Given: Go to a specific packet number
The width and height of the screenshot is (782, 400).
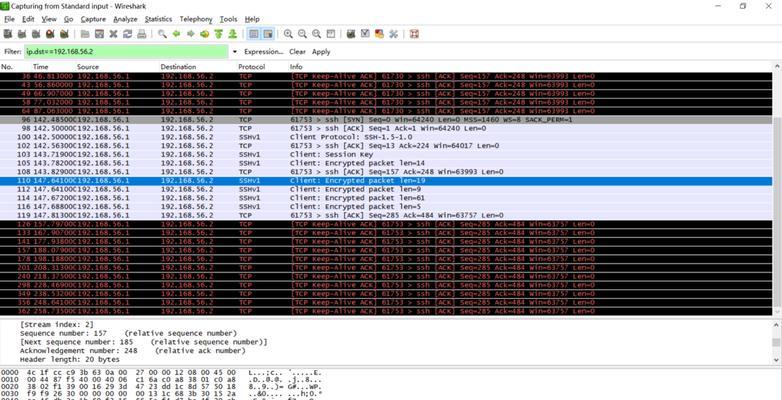Looking at the screenshot, I should [204, 34].
